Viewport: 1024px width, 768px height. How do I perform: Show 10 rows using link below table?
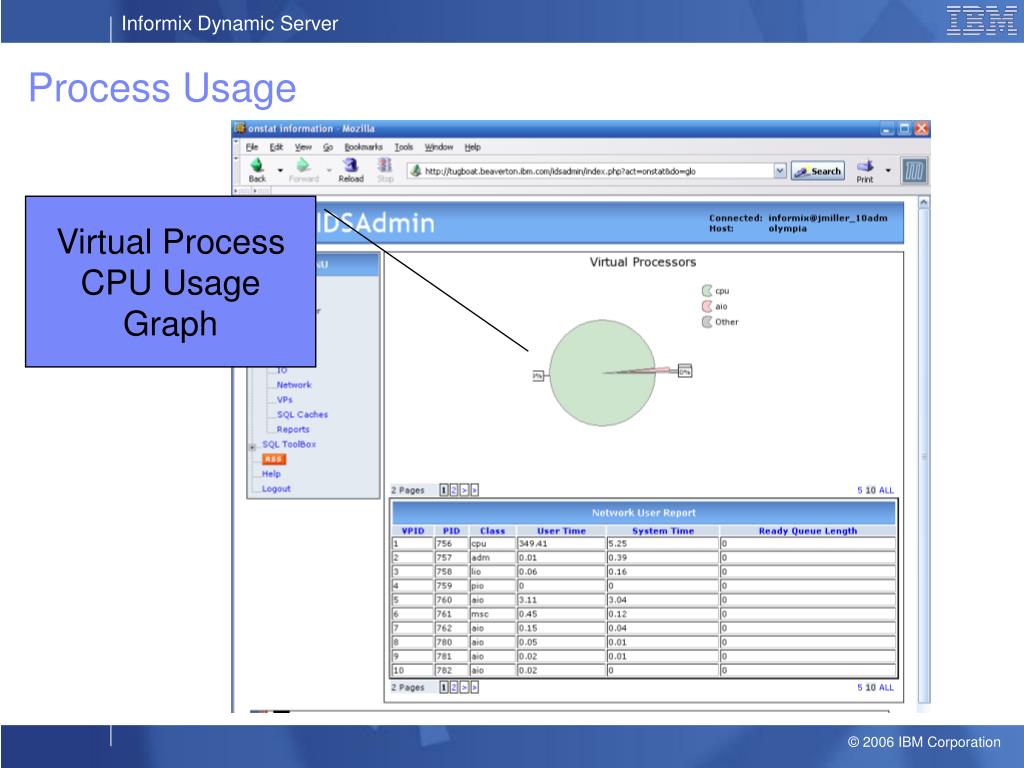click(x=871, y=687)
